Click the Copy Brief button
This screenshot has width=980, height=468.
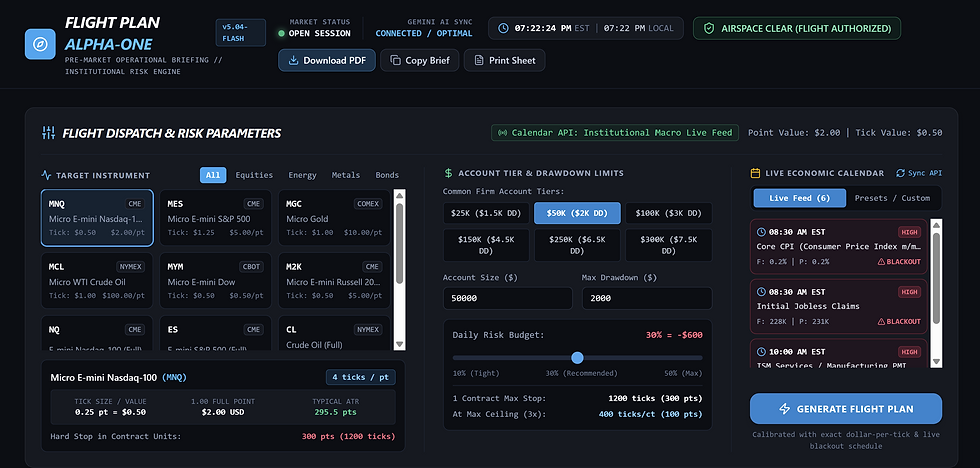coord(420,61)
